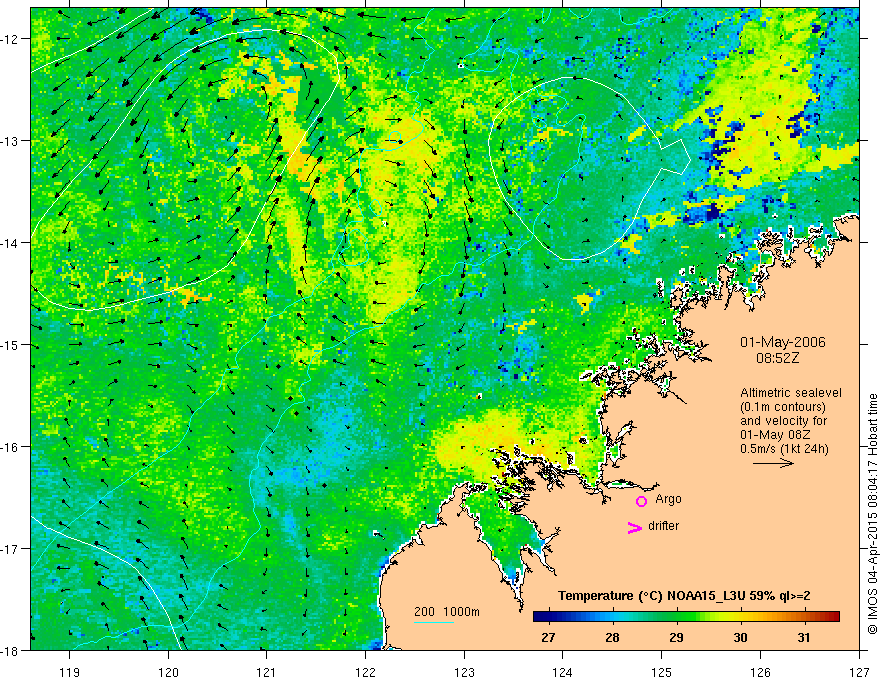
Task: Click the 124 longitude axis label
Action: [x=563, y=672]
